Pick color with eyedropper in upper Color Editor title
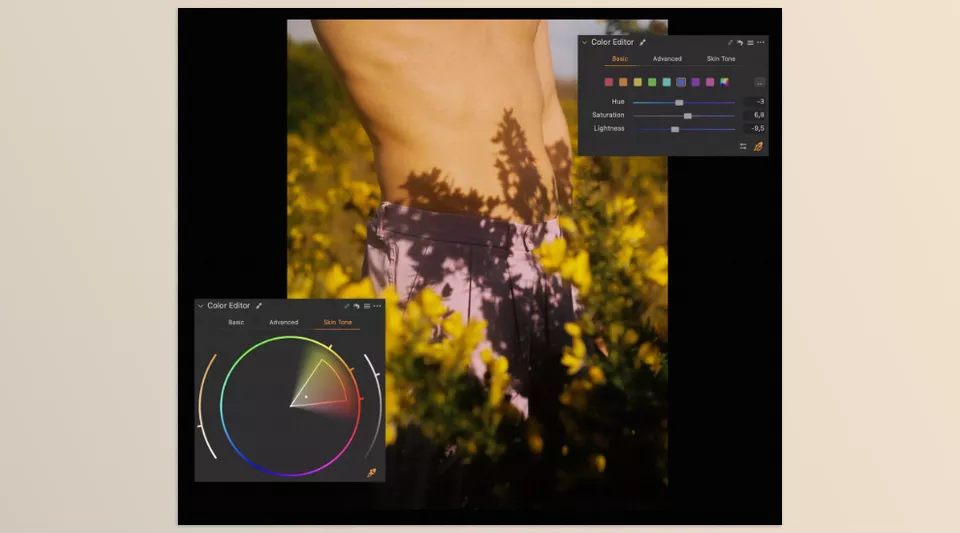Image resolution: width=960 pixels, height=533 pixels. pyautogui.click(x=642, y=42)
